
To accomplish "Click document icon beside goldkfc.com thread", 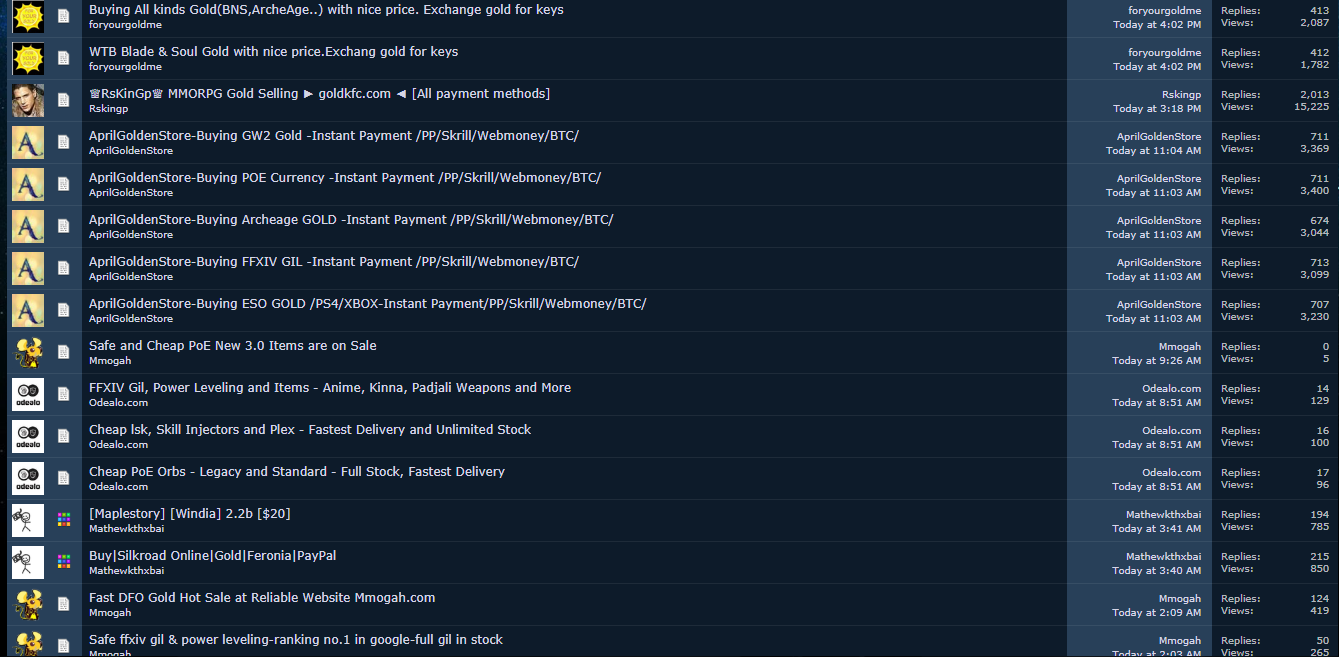I will pos(64,100).
